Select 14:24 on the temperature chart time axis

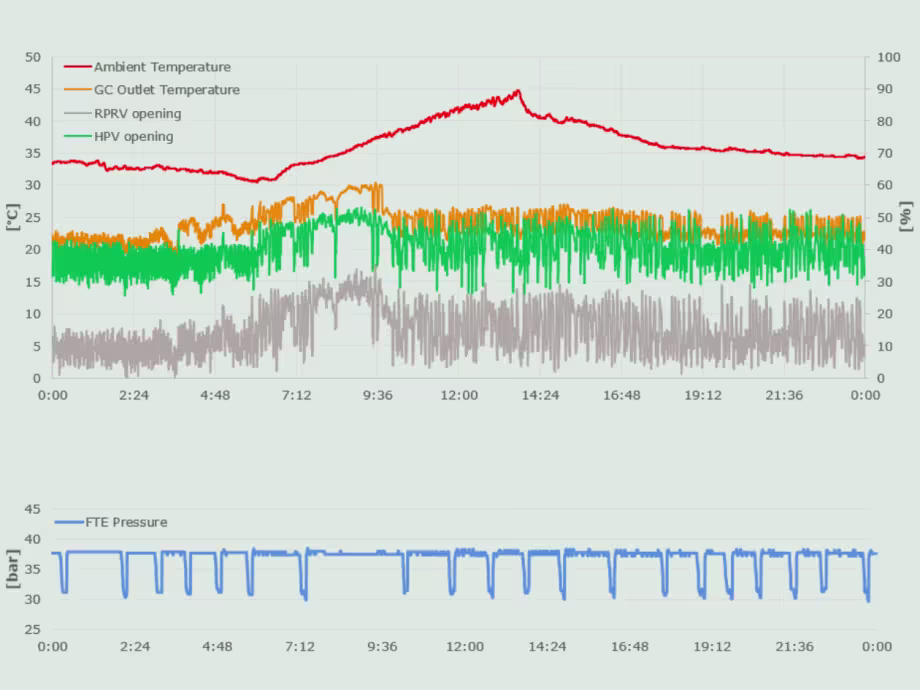(x=540, y=395)
